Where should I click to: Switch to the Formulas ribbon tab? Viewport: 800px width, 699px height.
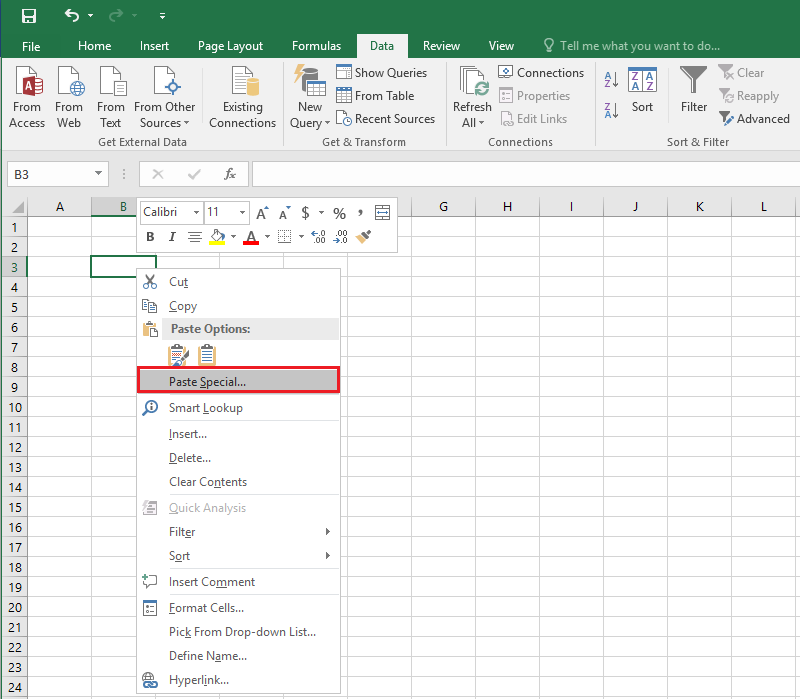coord(316,45)
